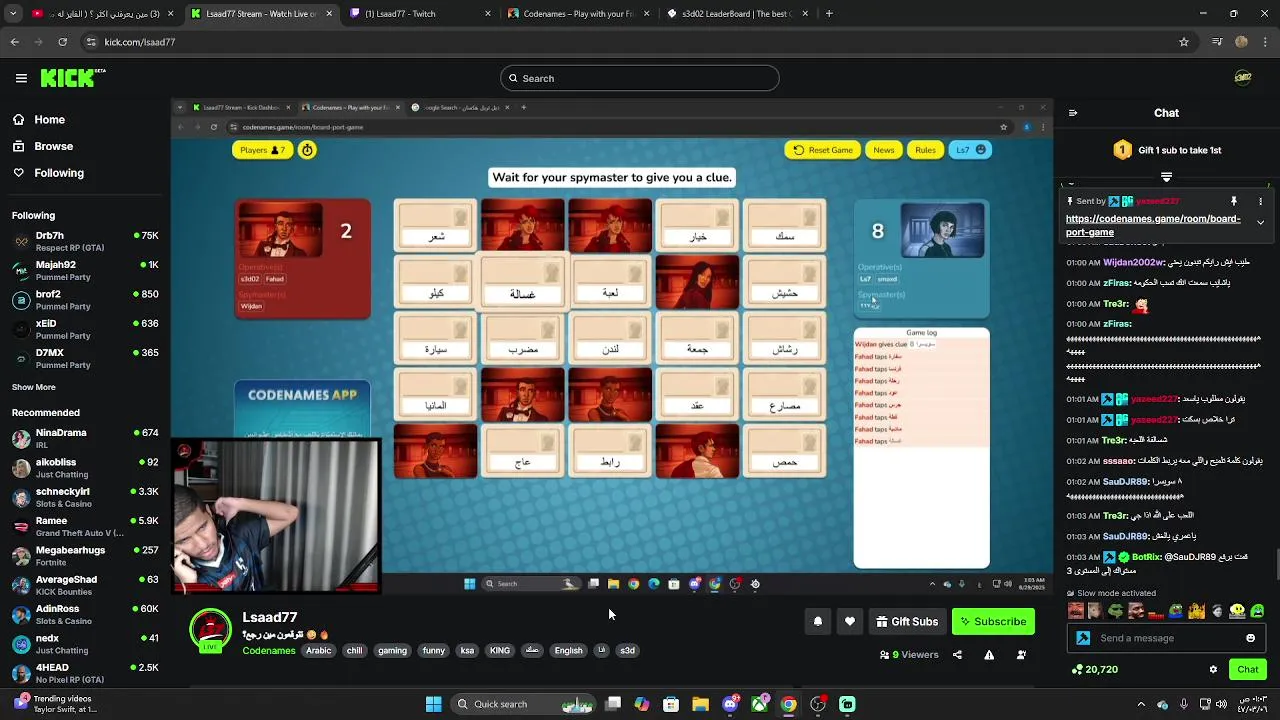Open D7MX channel in sidebar
The width and height of the screenshot is (1280, 720).
tap(85, 358)
